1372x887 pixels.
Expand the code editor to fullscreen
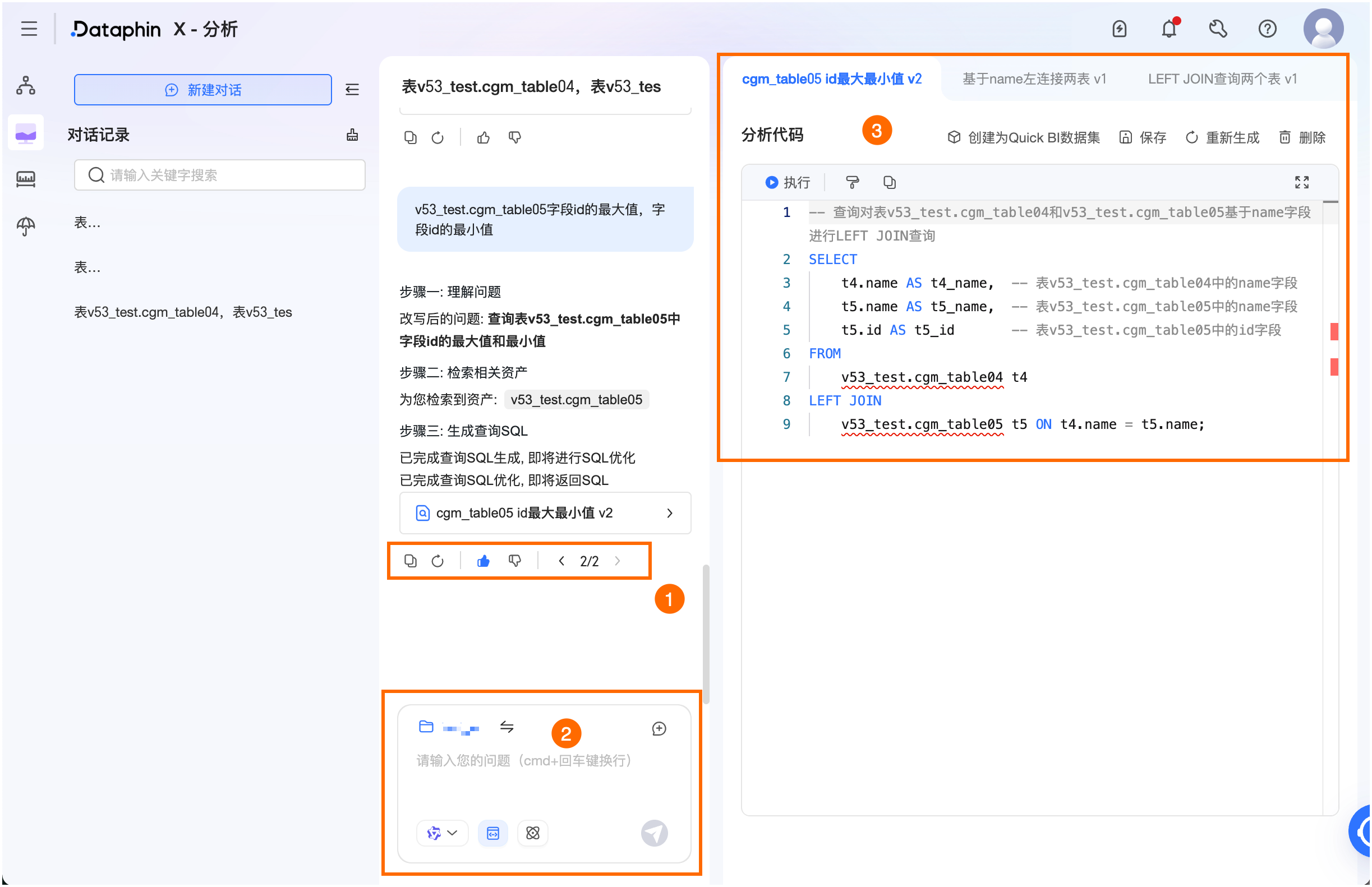tap(1301, 183)
